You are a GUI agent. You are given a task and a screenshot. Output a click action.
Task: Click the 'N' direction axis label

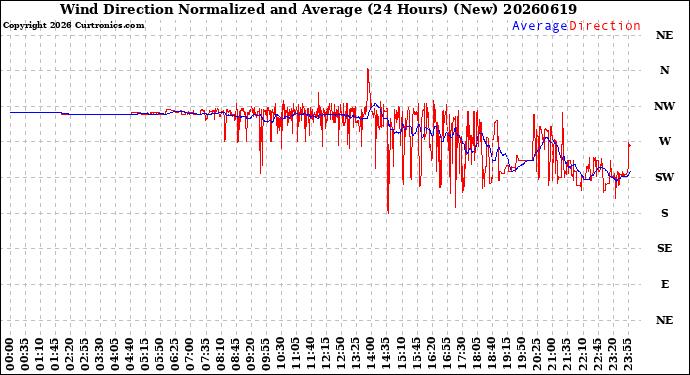click(664, 70)
